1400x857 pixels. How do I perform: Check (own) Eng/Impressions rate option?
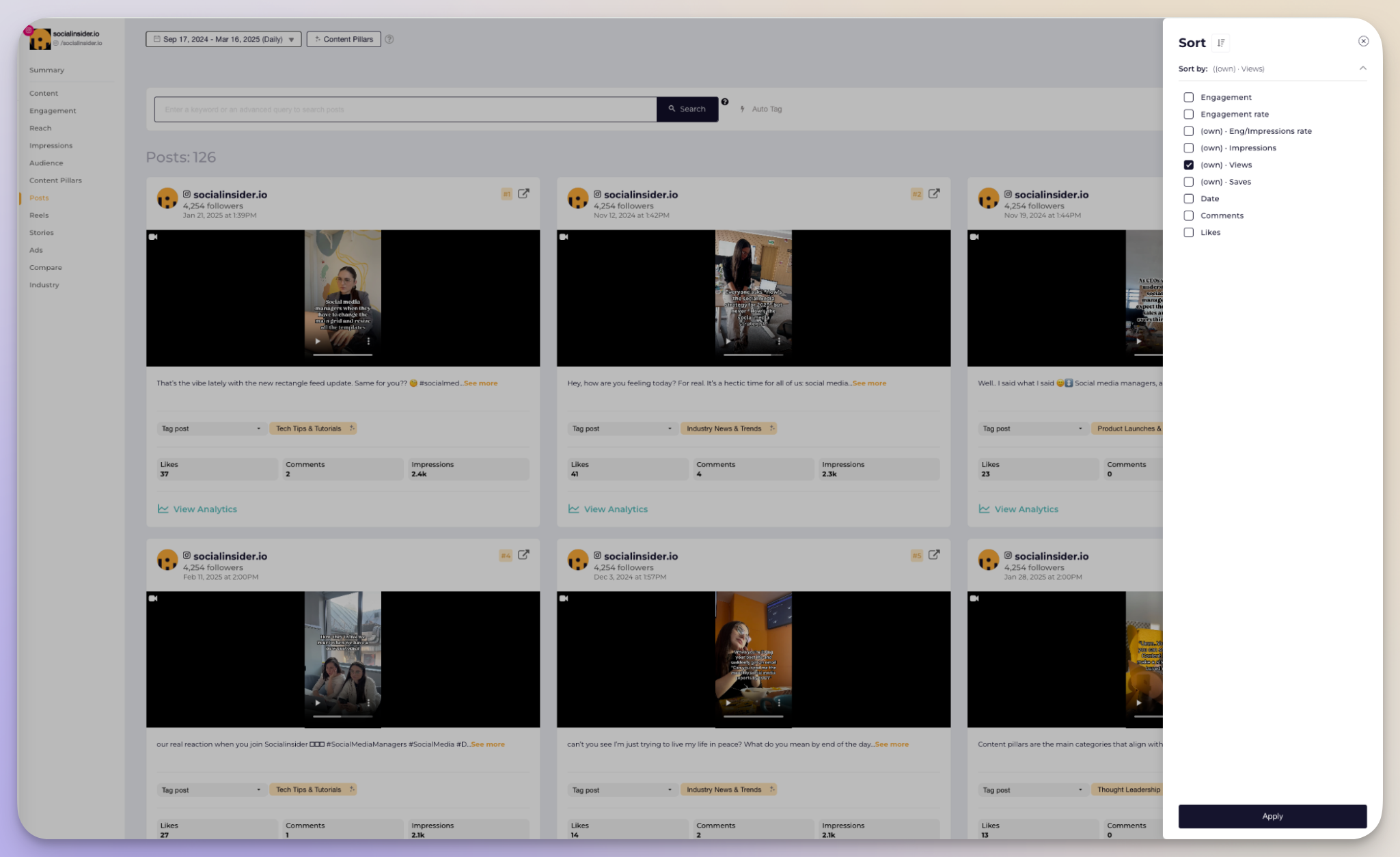(x=1189, y=131)
